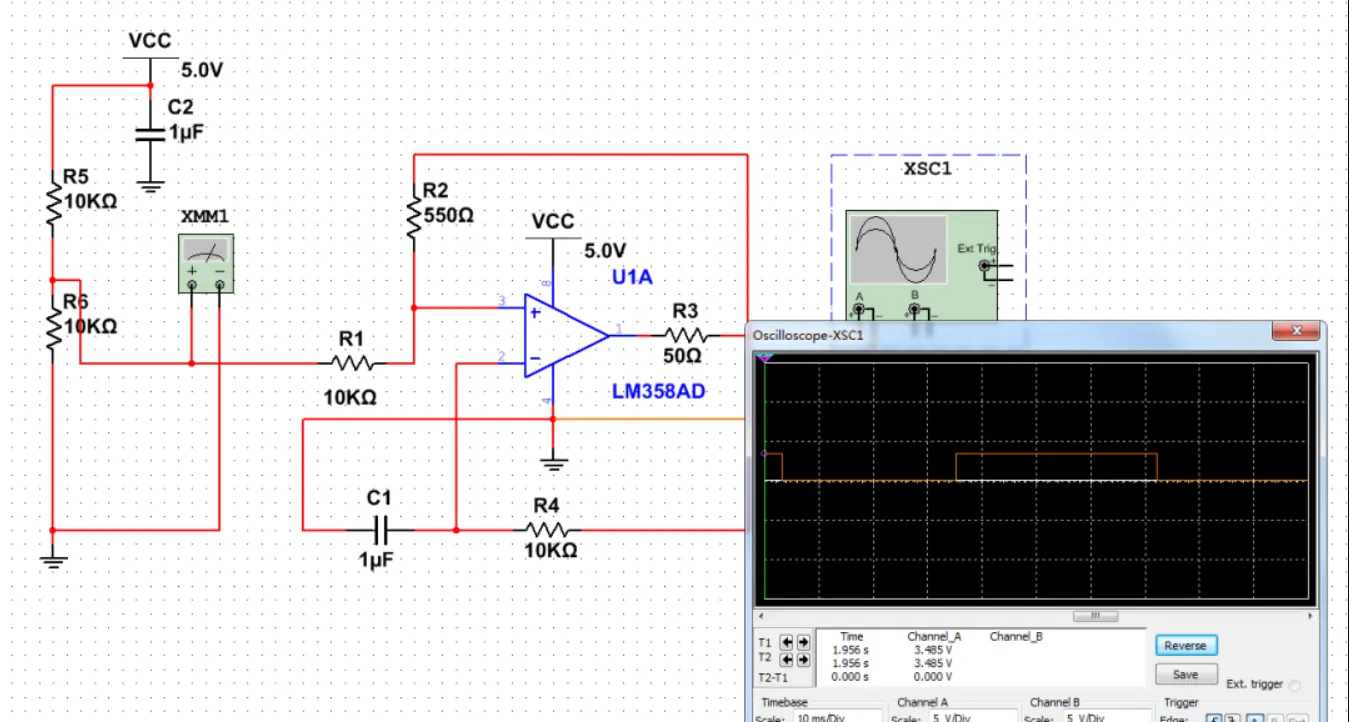
Task: Move cursor T2 right with arrow
Action: coord(803,660)
